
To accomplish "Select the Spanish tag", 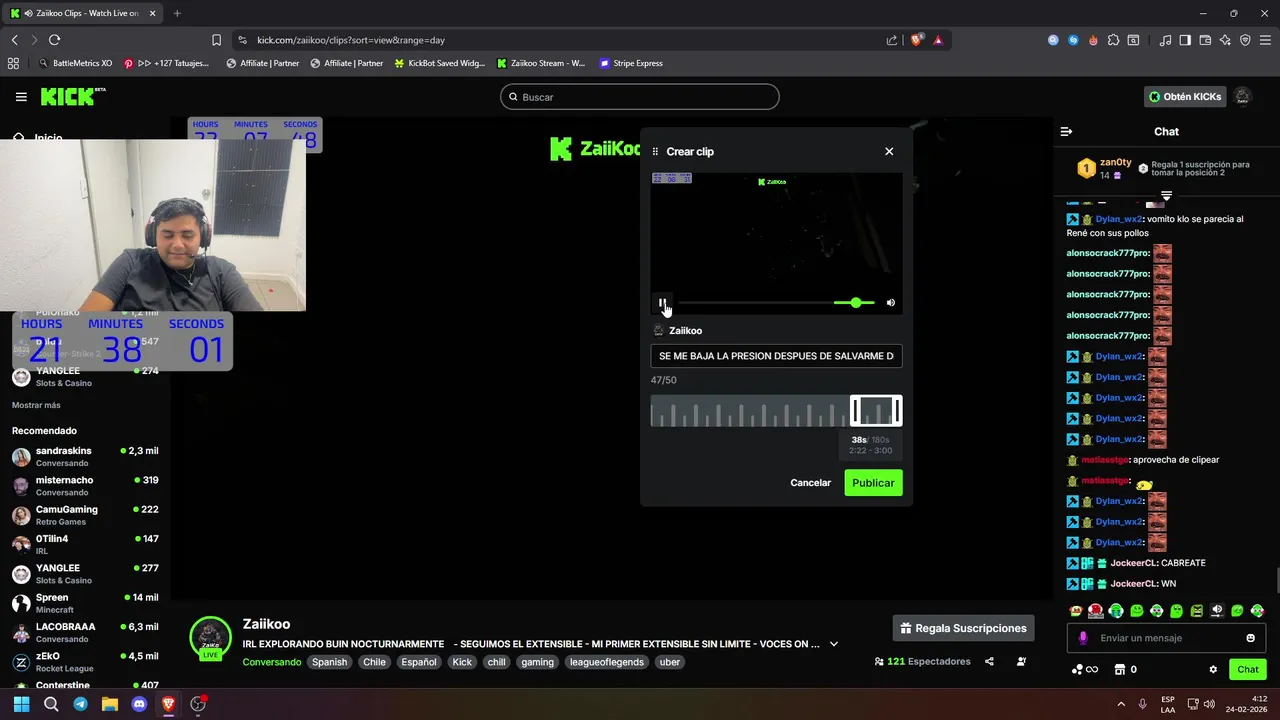I will click(329, 662).
